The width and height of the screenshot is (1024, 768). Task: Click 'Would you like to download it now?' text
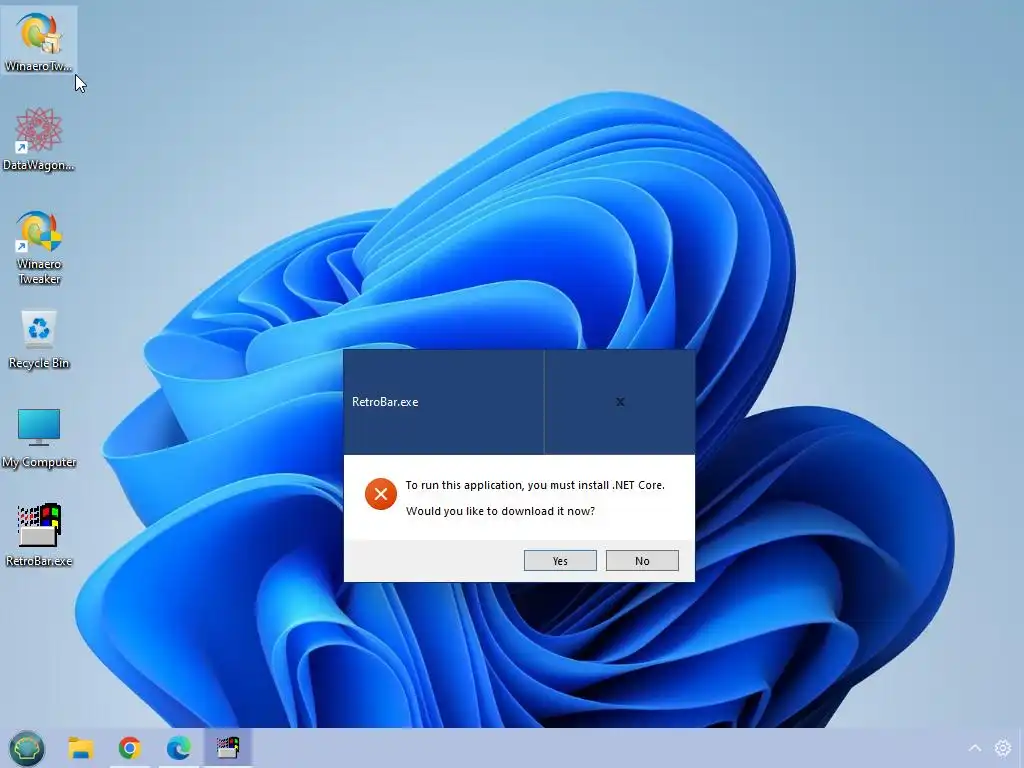pyautogui.click(x=500, y=511)
